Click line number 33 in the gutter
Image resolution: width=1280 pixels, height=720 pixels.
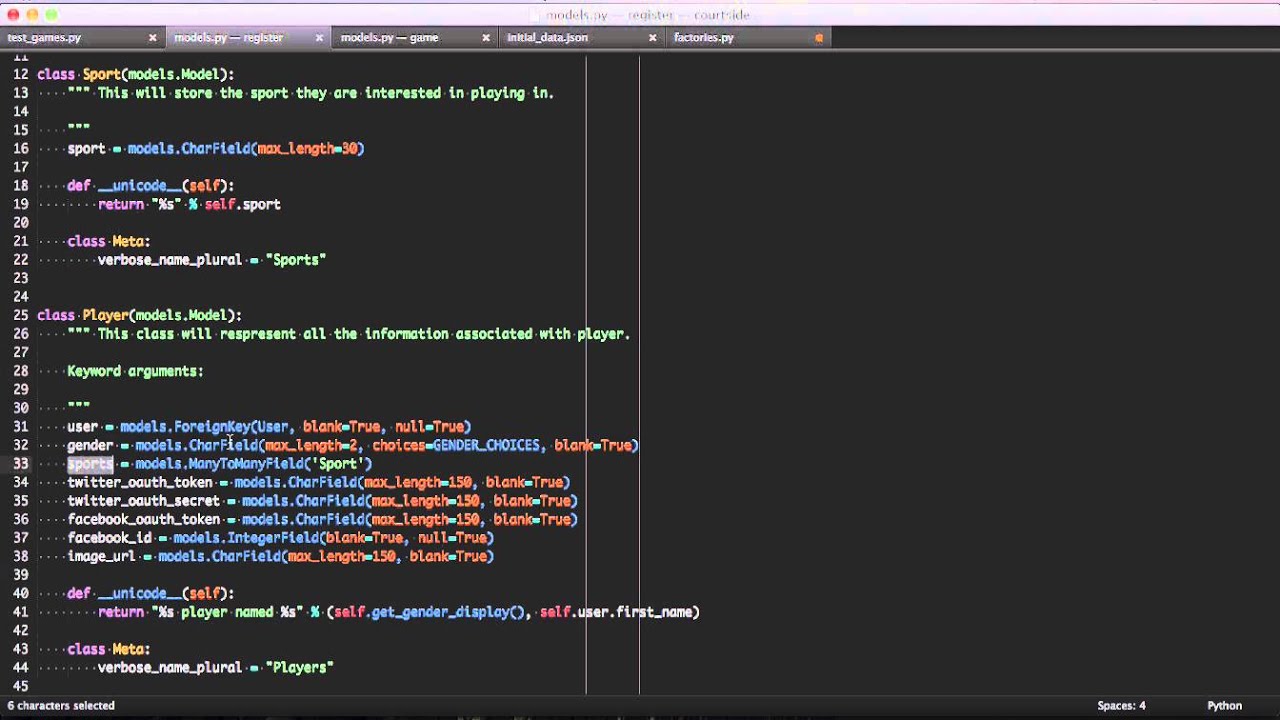pyautogui.click(x=20, y=464)
